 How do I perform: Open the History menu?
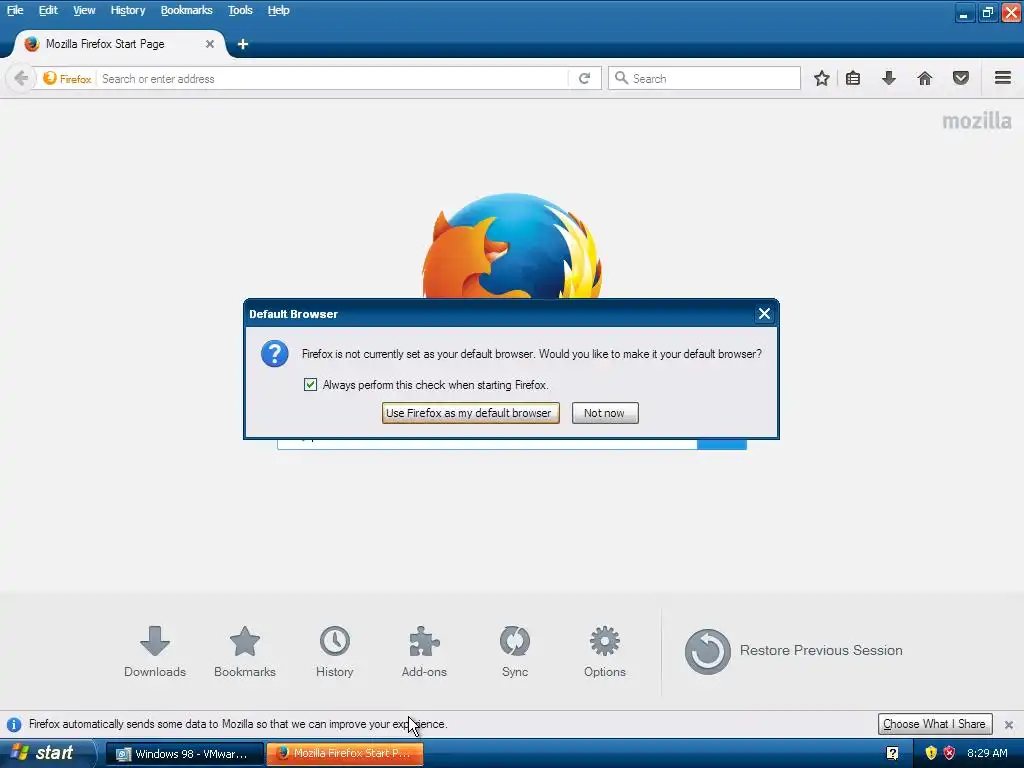tap(127, 10)
